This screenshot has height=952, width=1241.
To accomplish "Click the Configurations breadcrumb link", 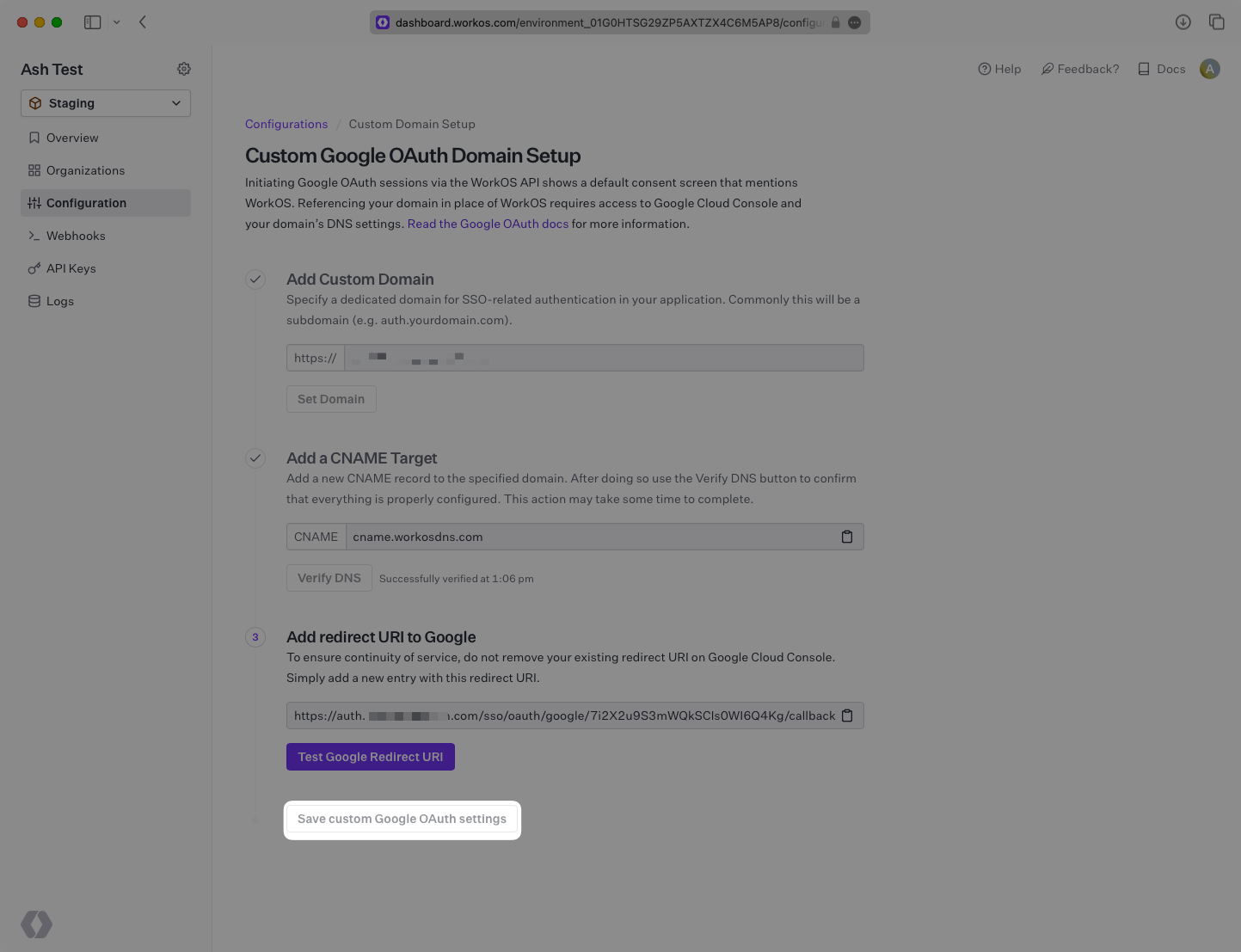I will coord(286,124).
